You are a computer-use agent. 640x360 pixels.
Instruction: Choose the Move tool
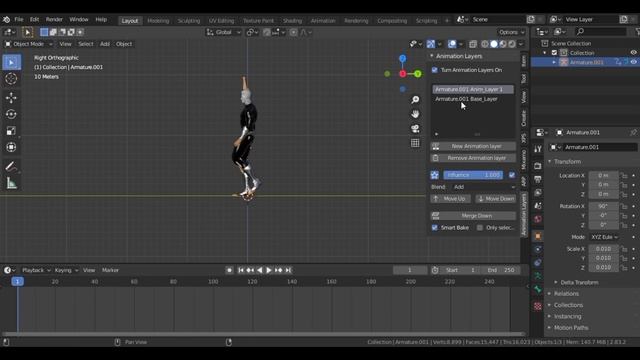[x=11, y=97]
